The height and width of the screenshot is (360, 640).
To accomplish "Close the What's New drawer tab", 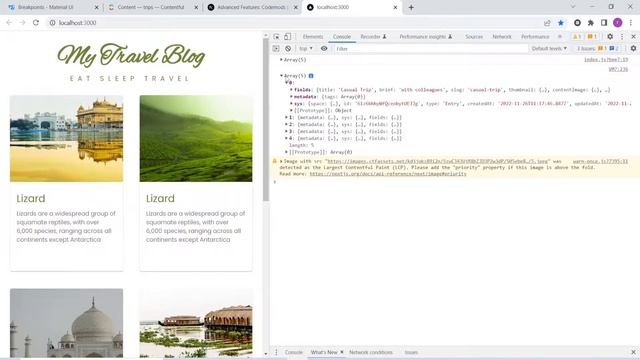I will (x=342, y=352).
